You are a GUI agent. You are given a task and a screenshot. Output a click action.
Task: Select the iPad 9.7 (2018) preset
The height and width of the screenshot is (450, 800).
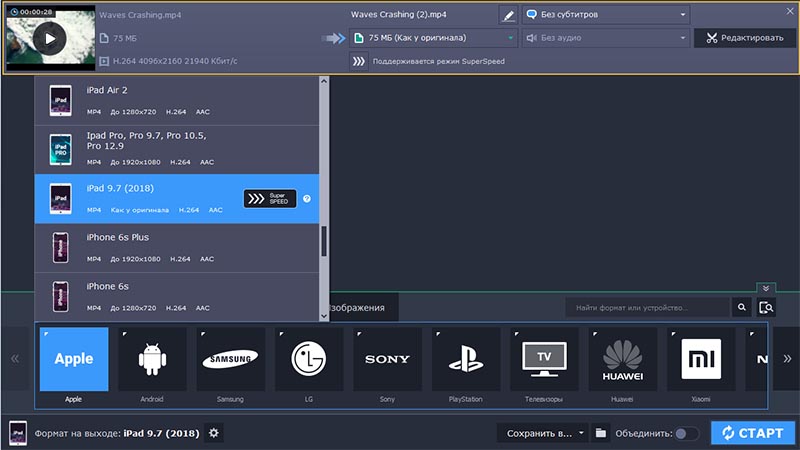point(177,198)
